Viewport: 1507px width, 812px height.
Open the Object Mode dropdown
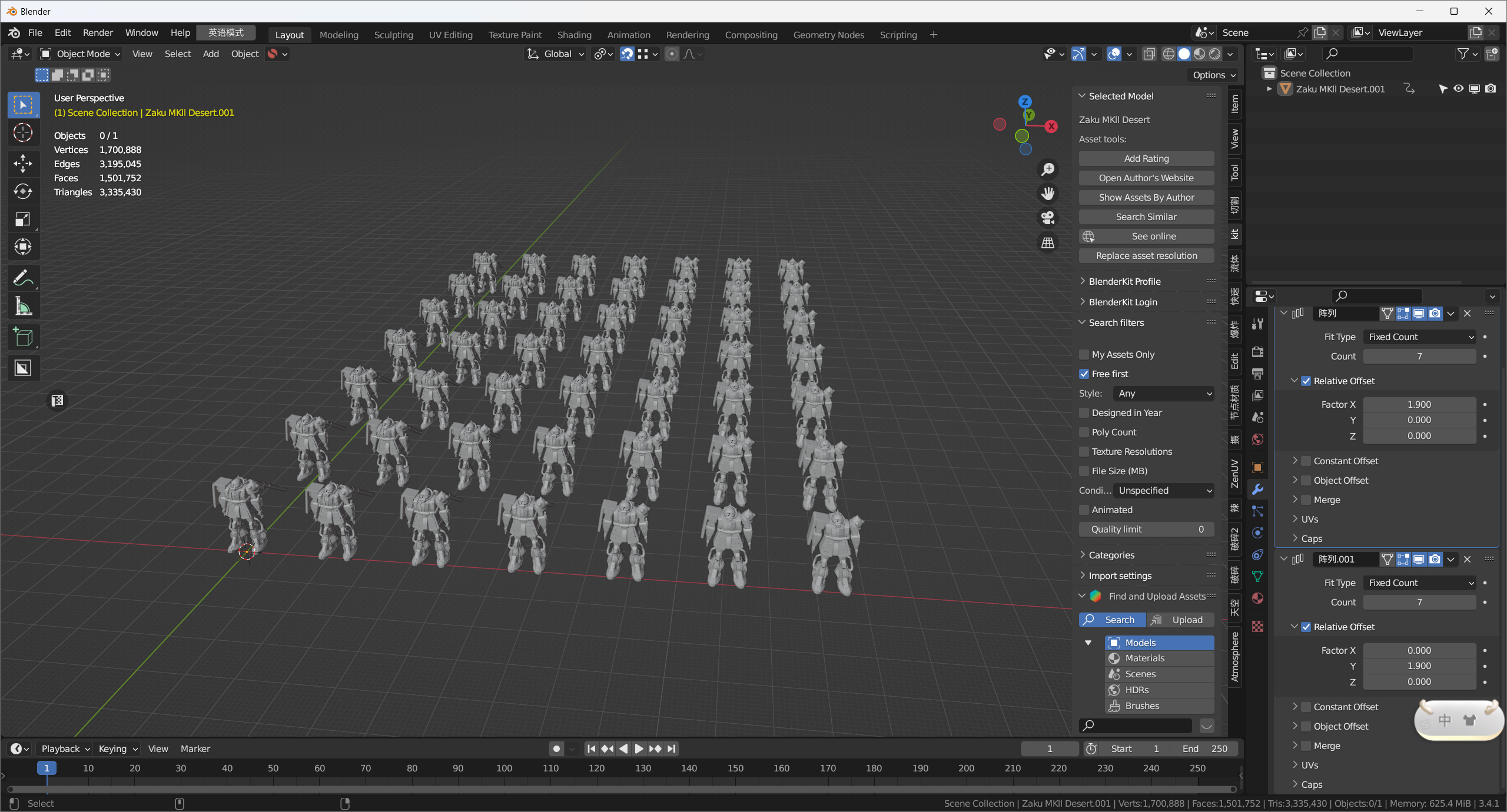pyautogui.click(x=80, y=54)
